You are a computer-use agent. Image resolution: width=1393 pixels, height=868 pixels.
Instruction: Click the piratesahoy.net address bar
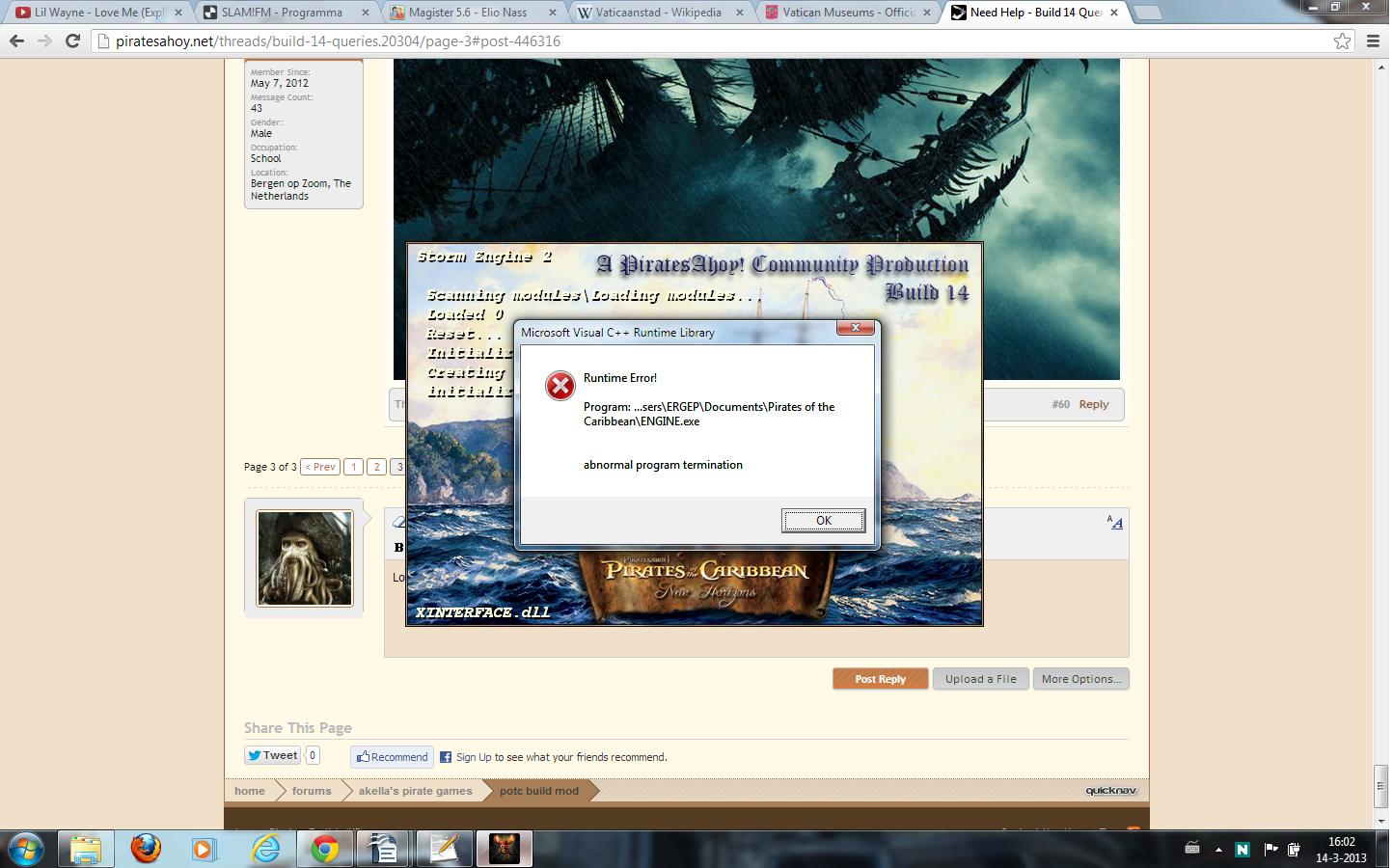coord(714,41)
